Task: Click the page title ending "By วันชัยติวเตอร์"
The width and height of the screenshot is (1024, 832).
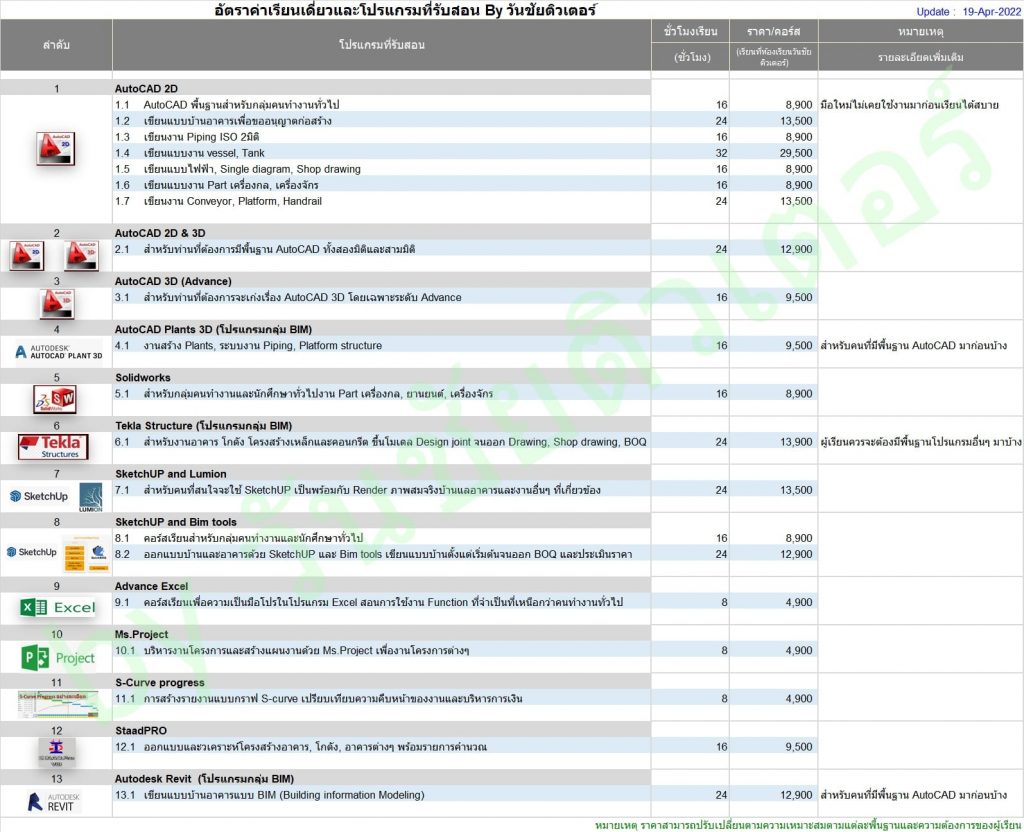Action: (x=405, y=10)
